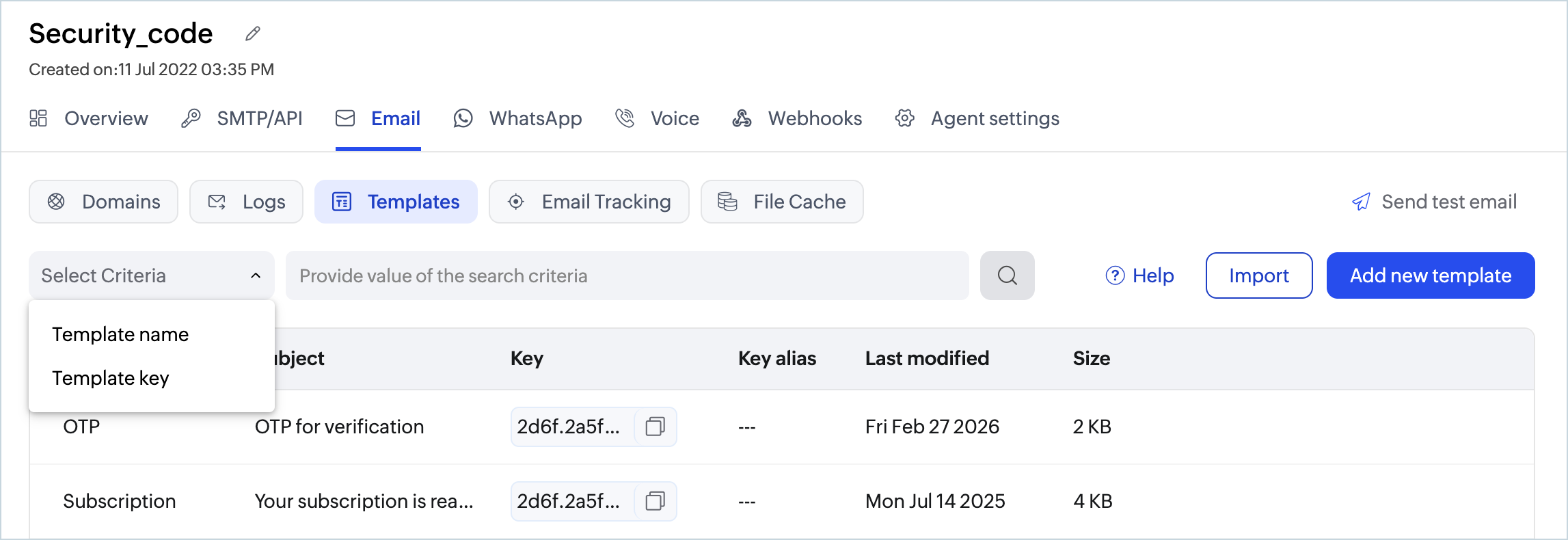Choose Template name from criteria list
The width and height of the screenshot is (1568, 540).
coord(120,334)
